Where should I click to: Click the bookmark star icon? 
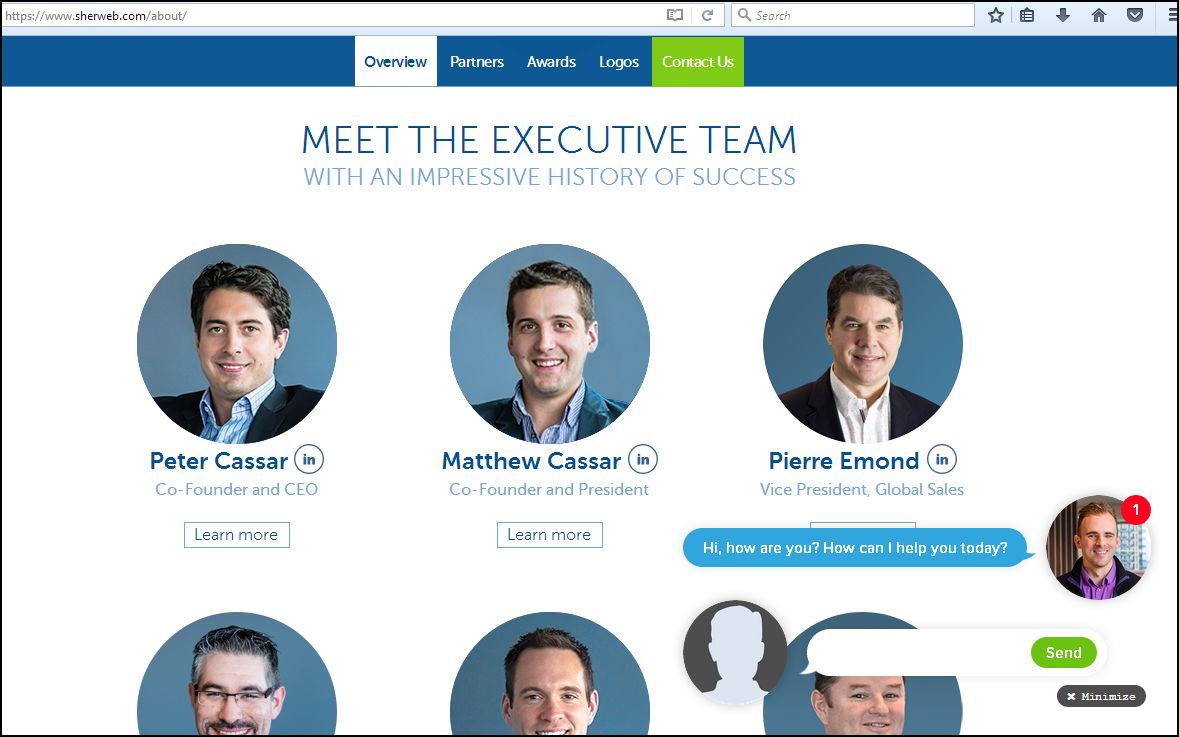pos(996,15)
